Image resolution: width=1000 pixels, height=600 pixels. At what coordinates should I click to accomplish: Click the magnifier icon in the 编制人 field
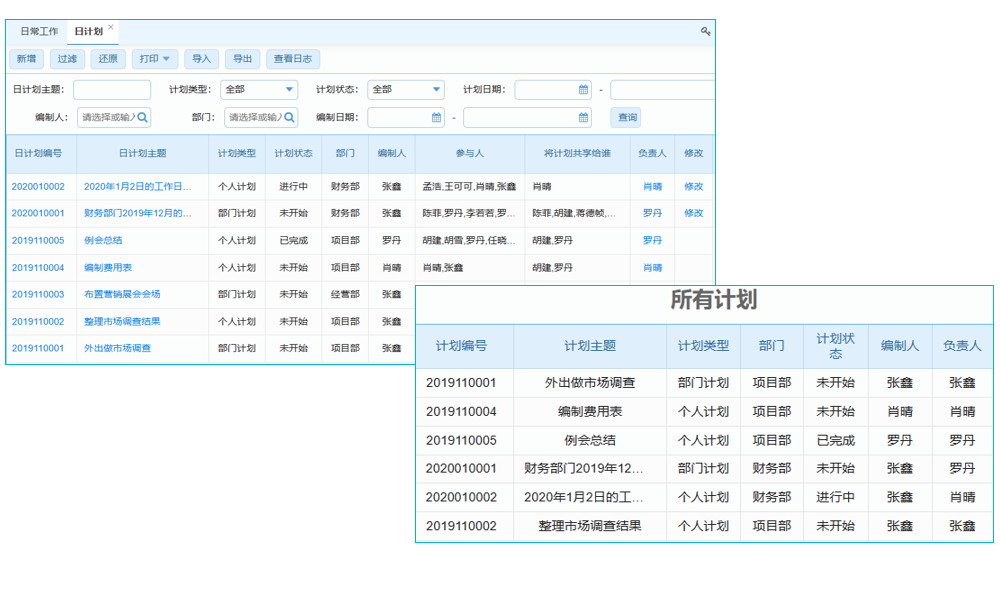click(143, 117)
